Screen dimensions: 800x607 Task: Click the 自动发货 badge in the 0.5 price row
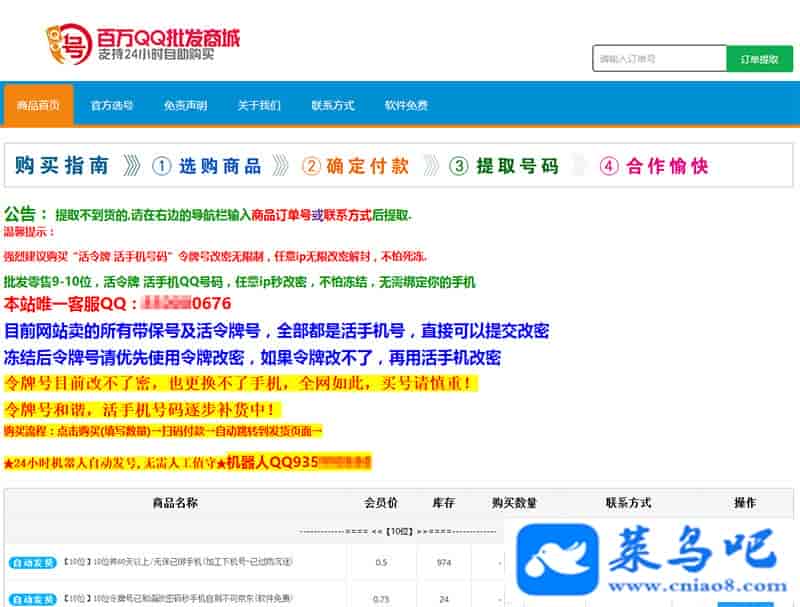tap(32, 563)
